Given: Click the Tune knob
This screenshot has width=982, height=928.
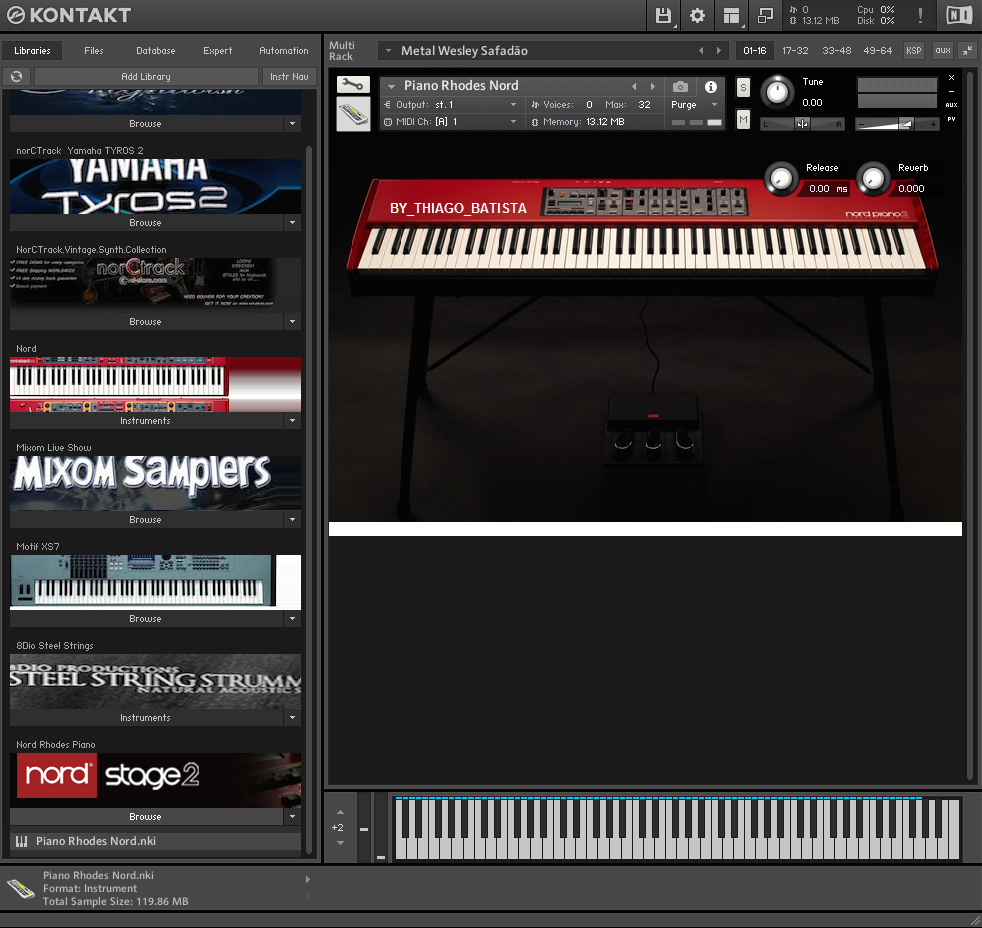Looking at the screenshot, I should [x=777, y=92].
